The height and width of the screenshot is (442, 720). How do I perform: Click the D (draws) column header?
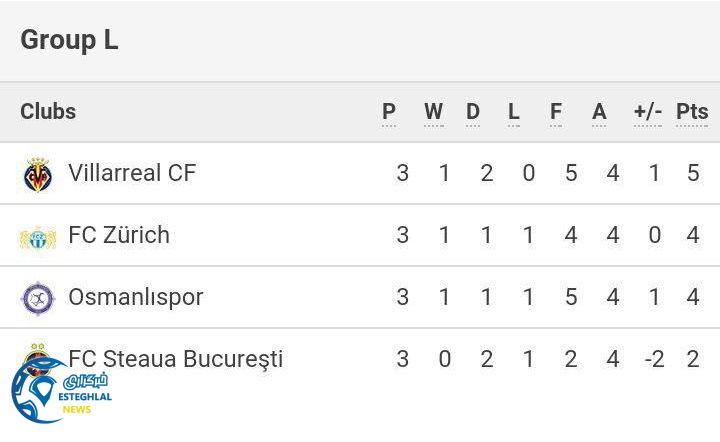[473, 112]
